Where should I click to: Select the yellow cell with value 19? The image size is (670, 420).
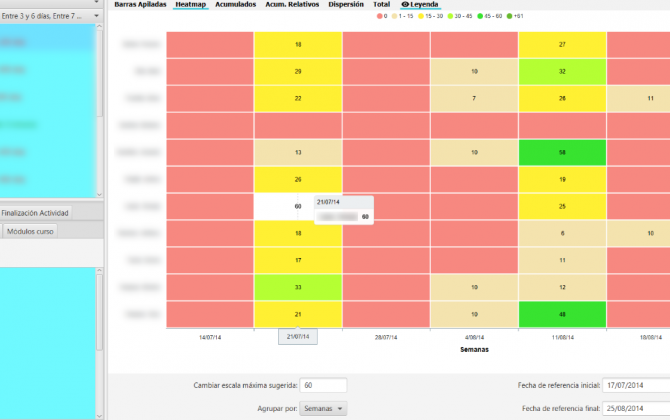click(562, 179)
